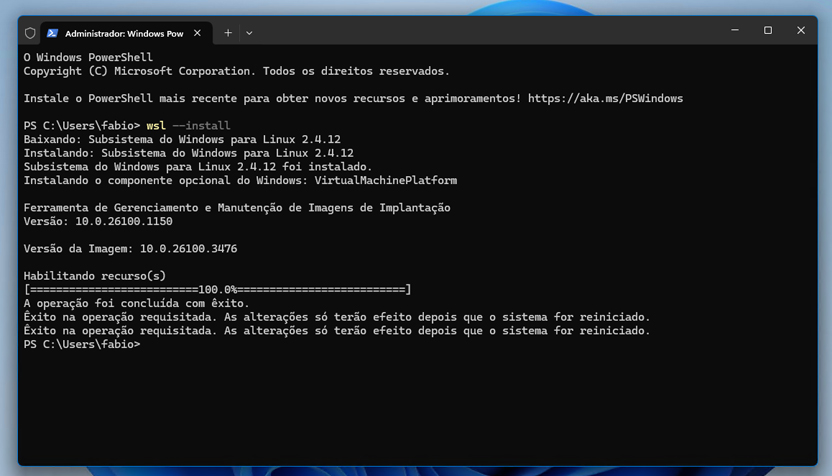Close the Administrador: Windows PowerShell tab
Image resolution: width=832 pixels, height=476 pixels.
point(197,33)
